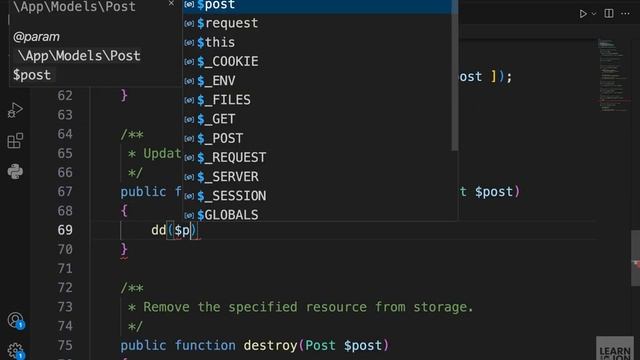Click line number 69 in gutter
This screenshot has width=640, height=360.
click(x=65, y=230)
